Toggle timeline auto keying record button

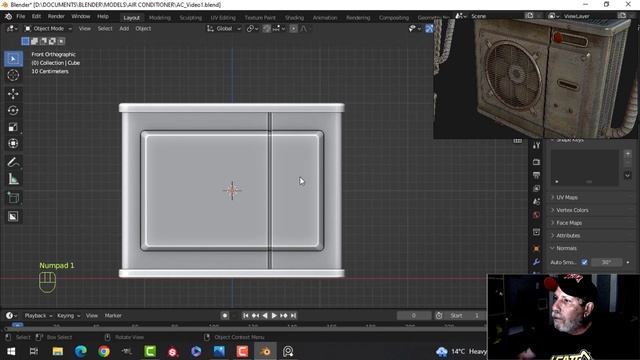224,316
